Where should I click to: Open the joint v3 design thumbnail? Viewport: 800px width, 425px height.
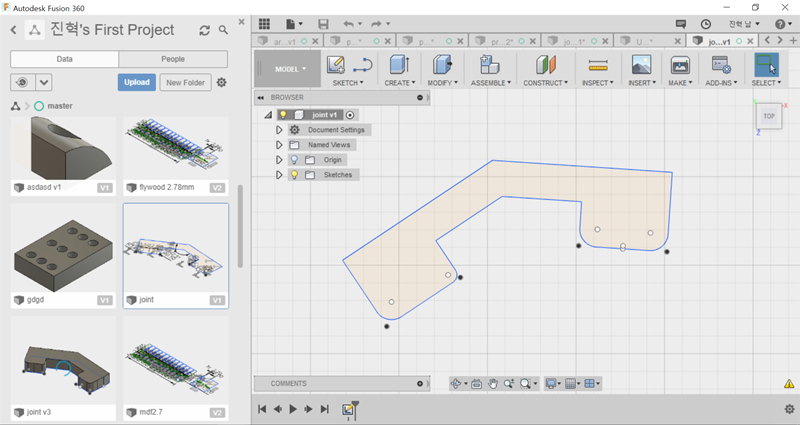click(x=63, y=368)
